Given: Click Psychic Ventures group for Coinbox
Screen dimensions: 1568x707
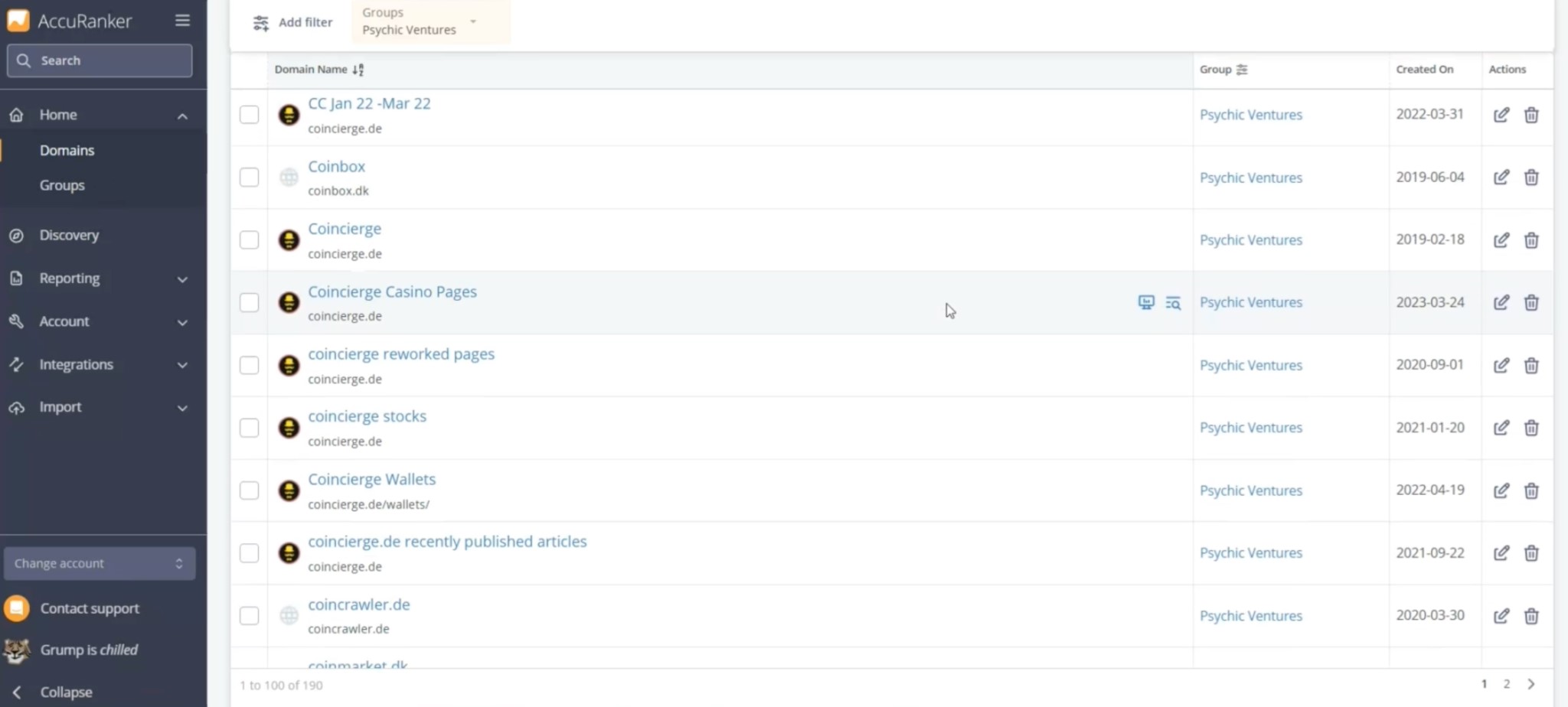Looking at the screenshot, I should [x=1250, y=178].
